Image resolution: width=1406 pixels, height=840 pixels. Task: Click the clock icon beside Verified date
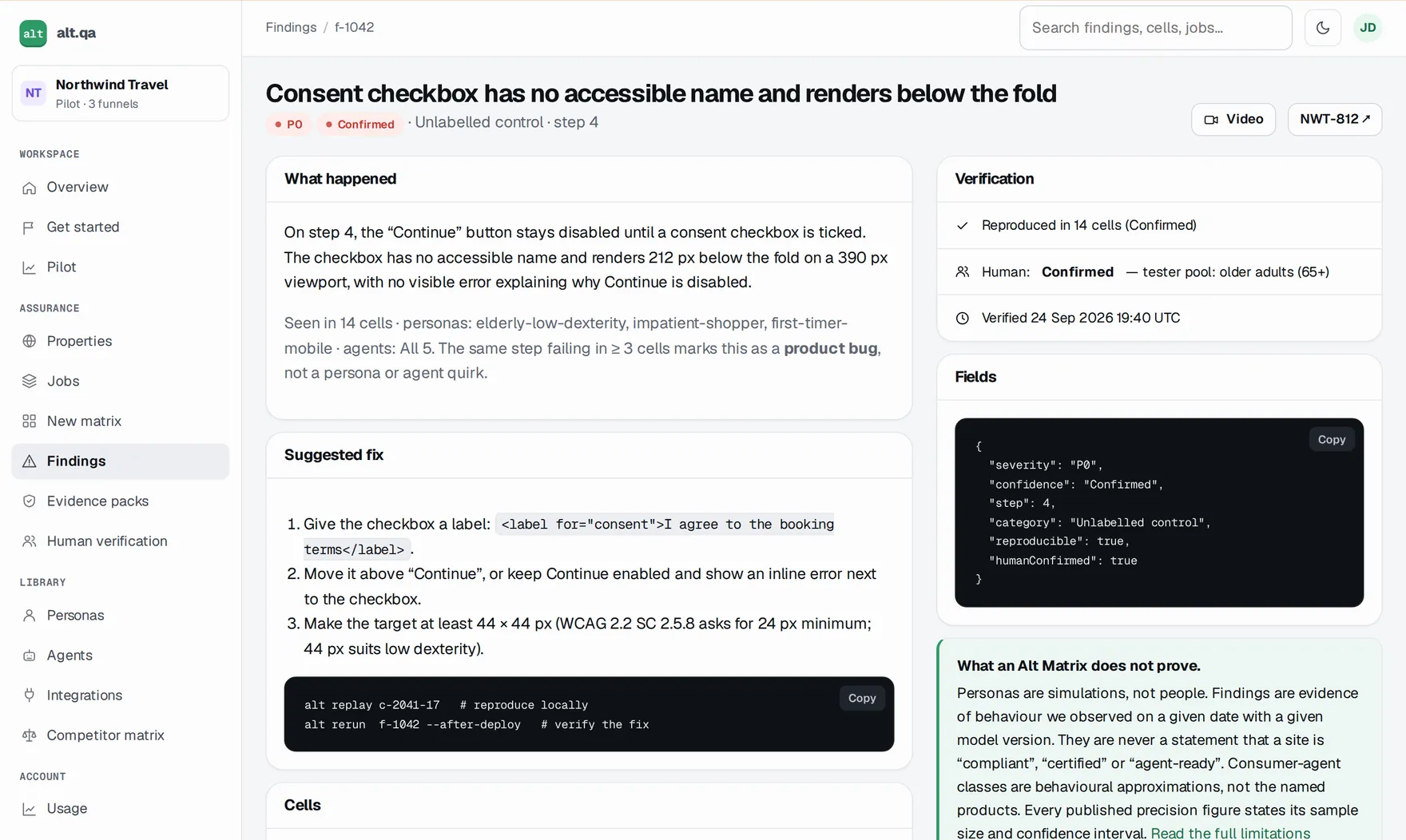click(x=963, y=319)
